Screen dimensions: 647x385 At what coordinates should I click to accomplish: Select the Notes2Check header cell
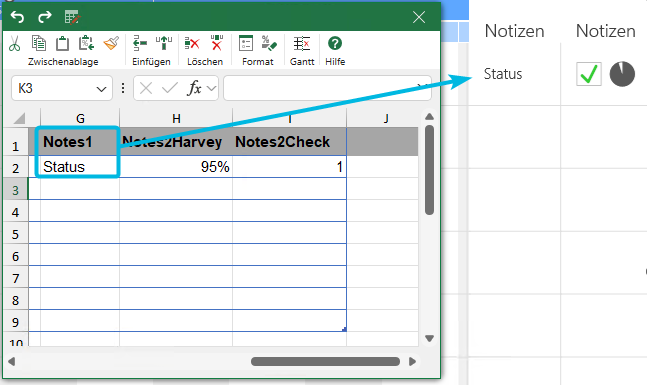point(290,142)
